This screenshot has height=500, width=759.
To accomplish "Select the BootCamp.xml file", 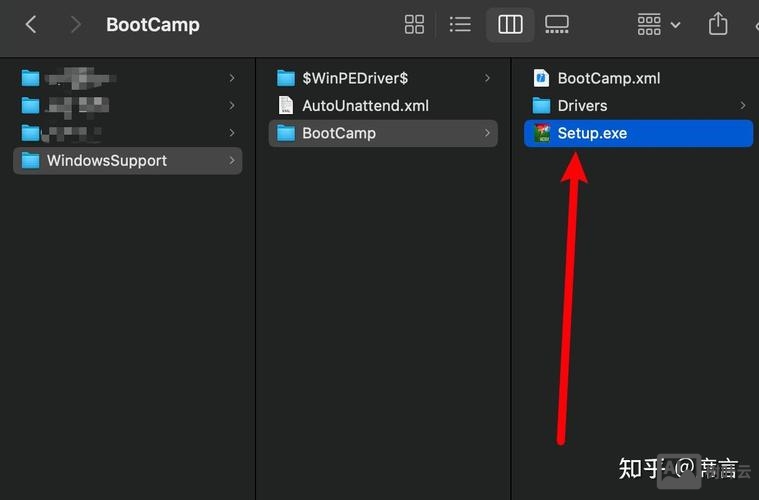I will (608, 78).
